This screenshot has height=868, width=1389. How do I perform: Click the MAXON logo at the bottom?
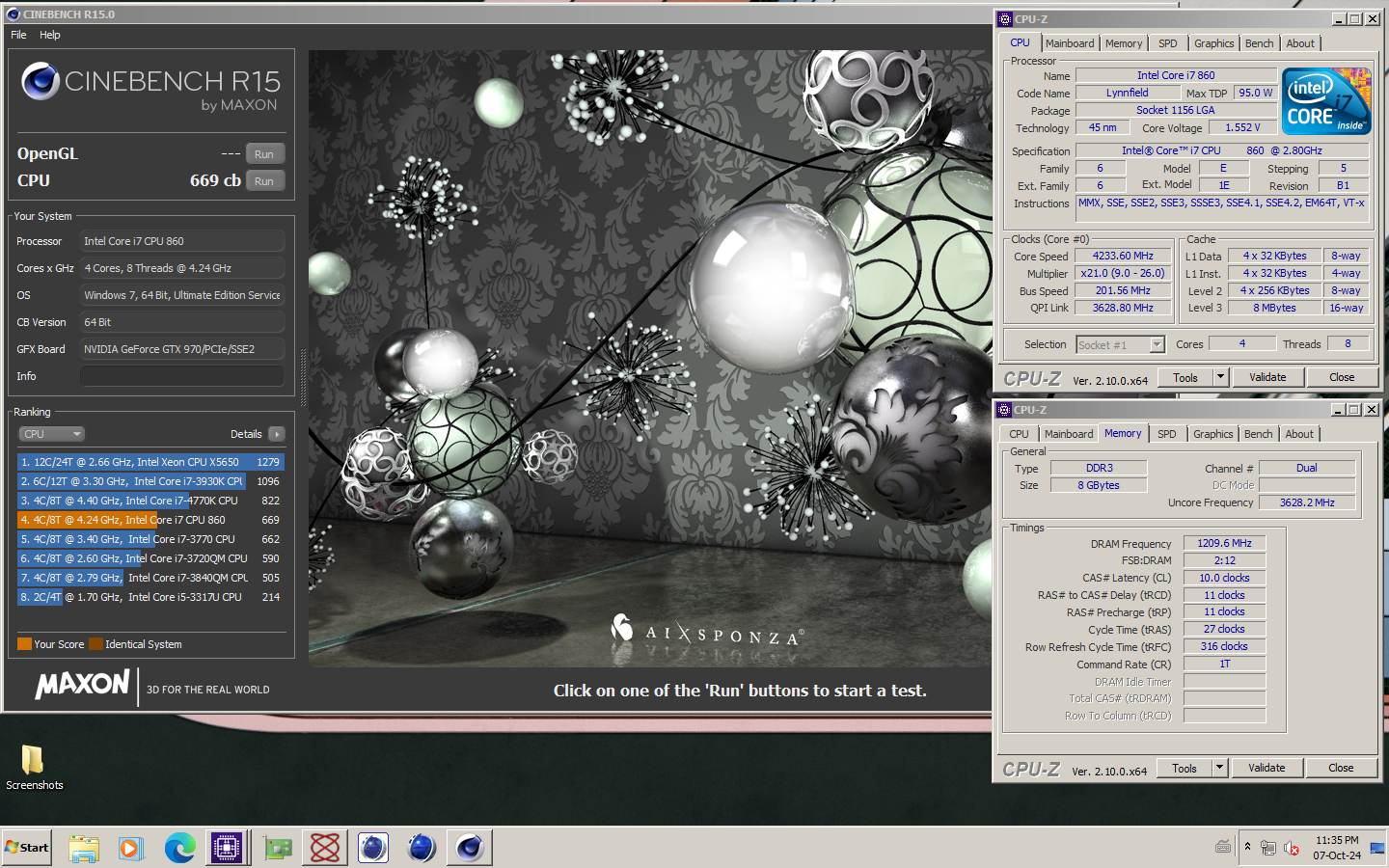(x=83, y=685)
